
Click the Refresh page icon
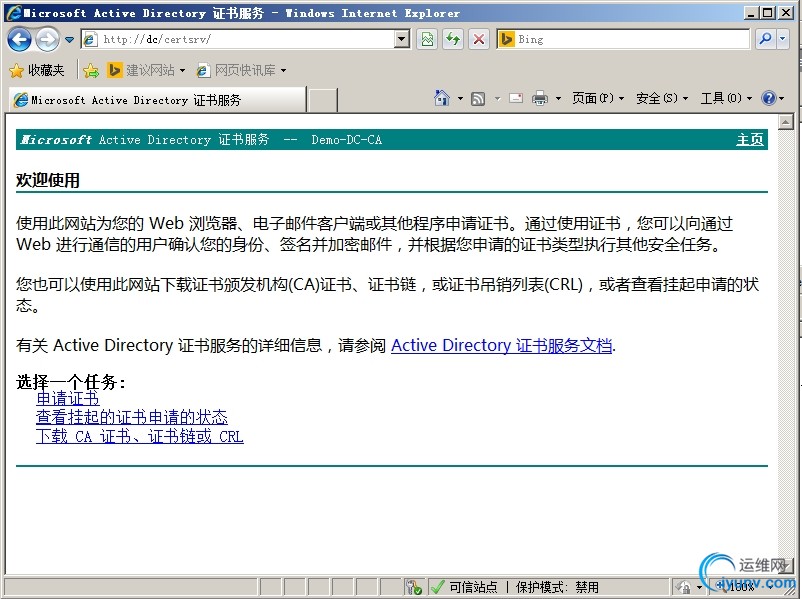(x=453, y=39)
